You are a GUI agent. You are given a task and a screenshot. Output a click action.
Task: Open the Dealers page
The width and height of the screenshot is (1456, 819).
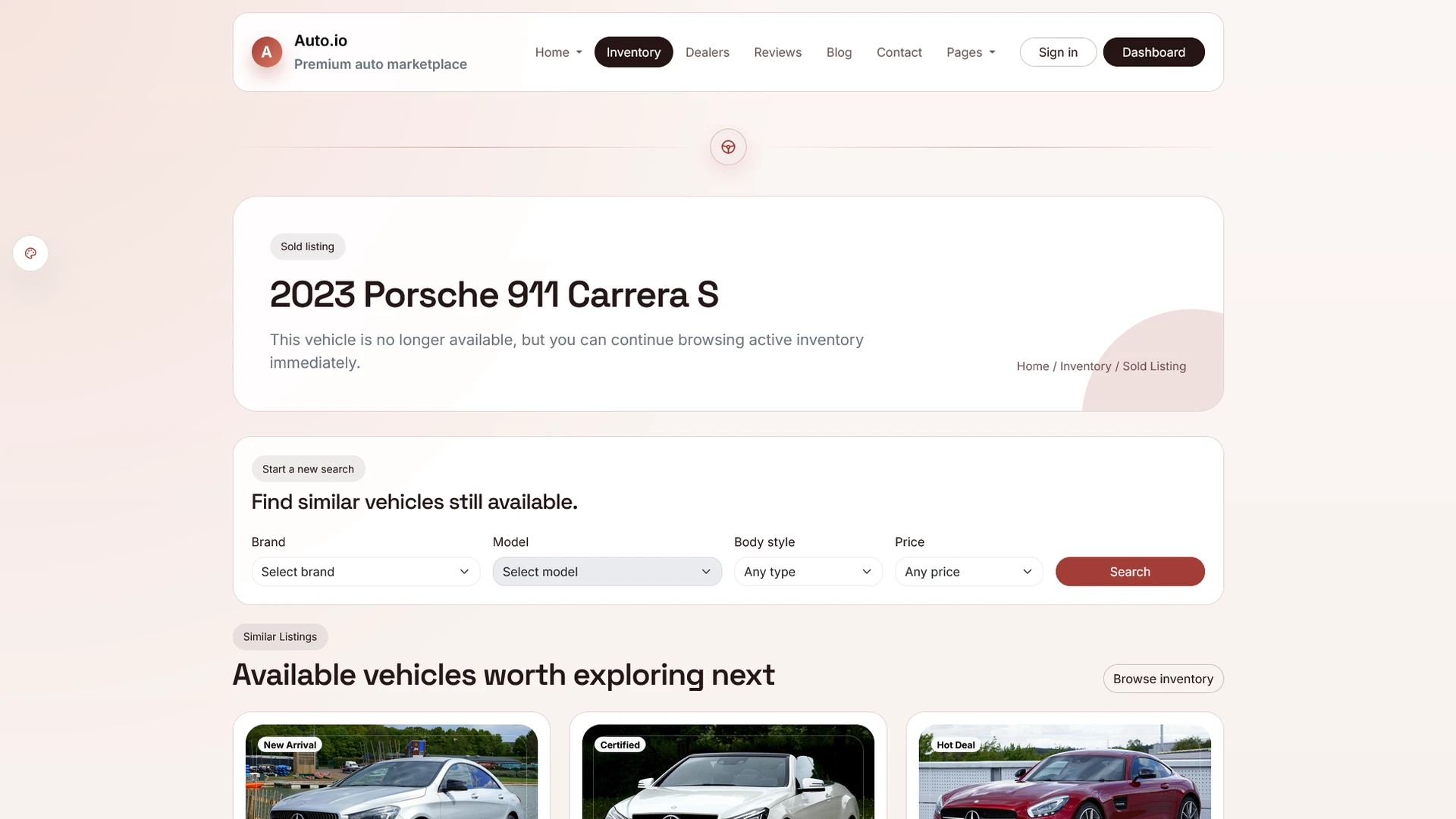coord(707,52)
